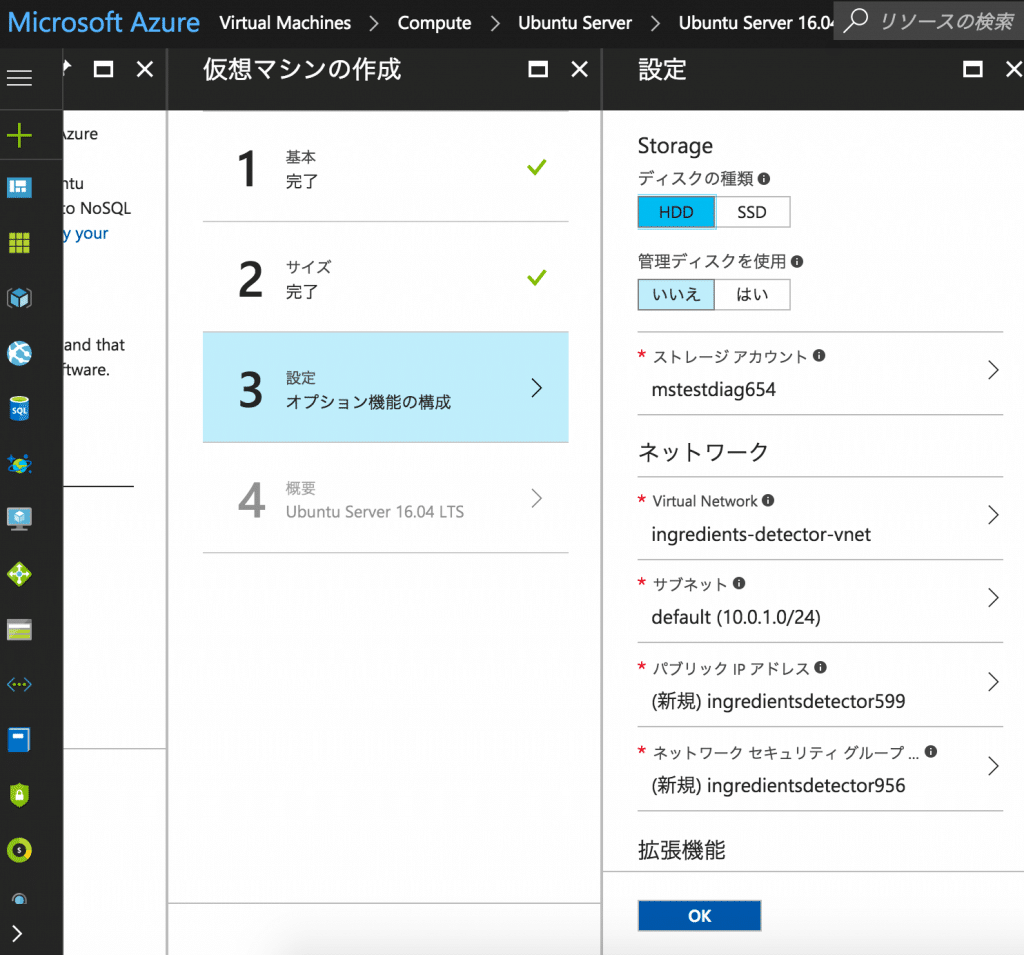This screenshot has height=955, width=1024.
Task: Select HDD disk type
Action: tap(676, 212)
